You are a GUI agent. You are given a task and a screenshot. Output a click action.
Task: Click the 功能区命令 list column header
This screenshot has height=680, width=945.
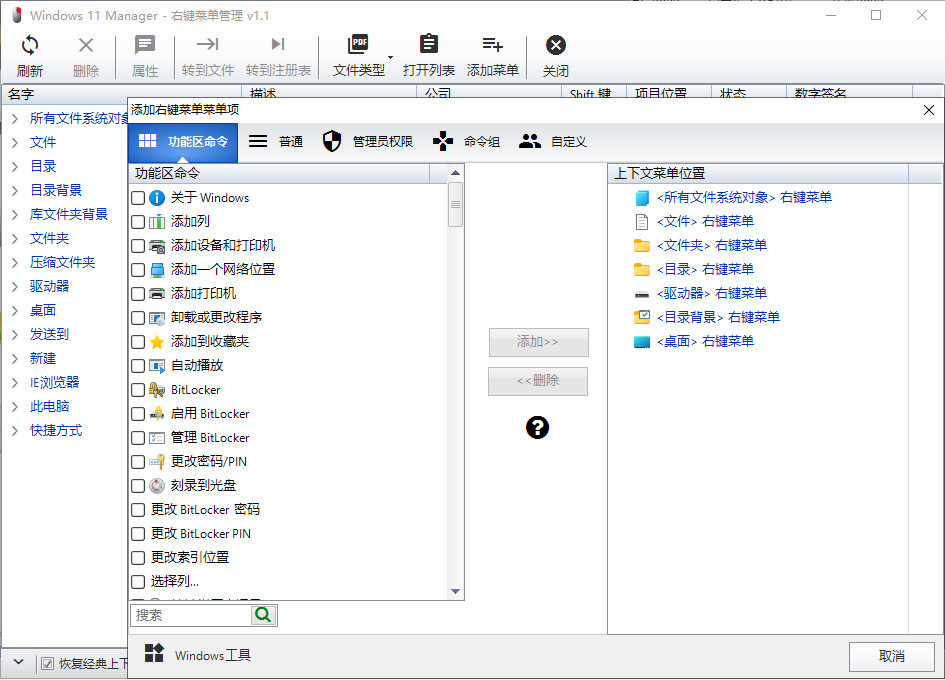(x=280, y=174)
